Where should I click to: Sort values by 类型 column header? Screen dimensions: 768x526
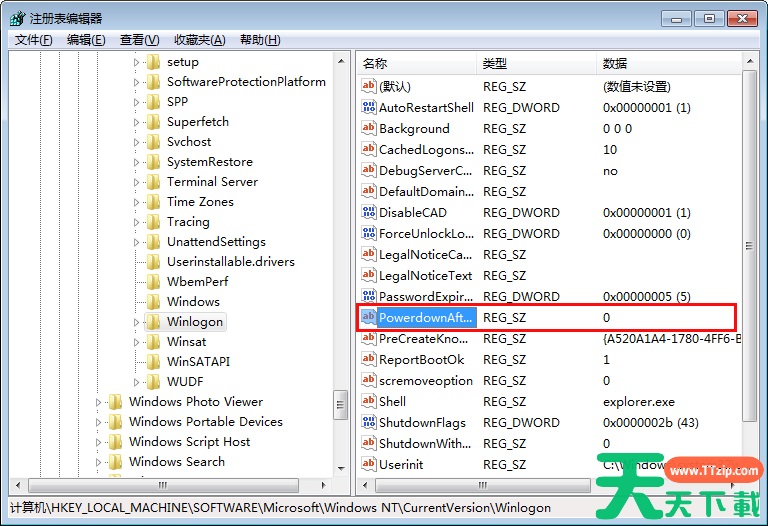[x=536, y=64]
